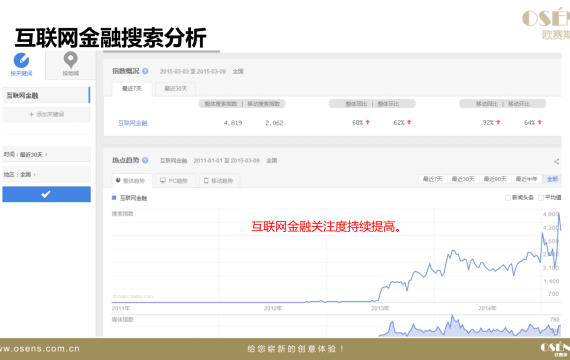Set chart range to 最近90天

pos(495,179)
